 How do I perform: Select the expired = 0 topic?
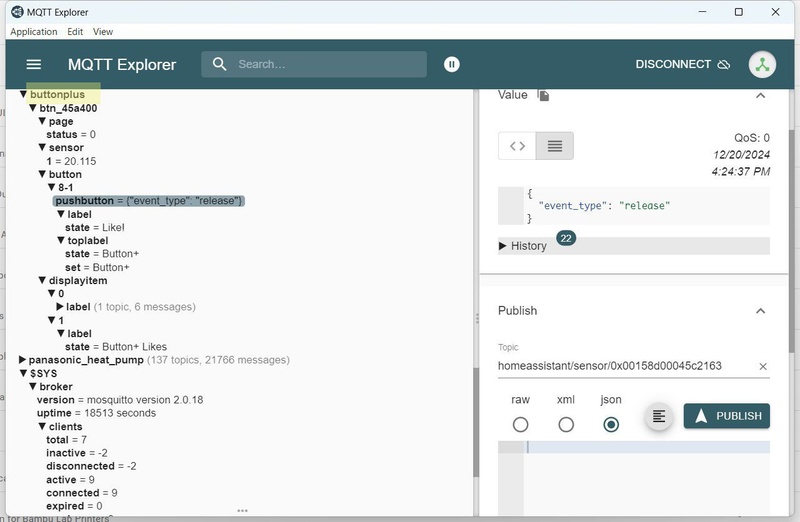pos(74,506)
